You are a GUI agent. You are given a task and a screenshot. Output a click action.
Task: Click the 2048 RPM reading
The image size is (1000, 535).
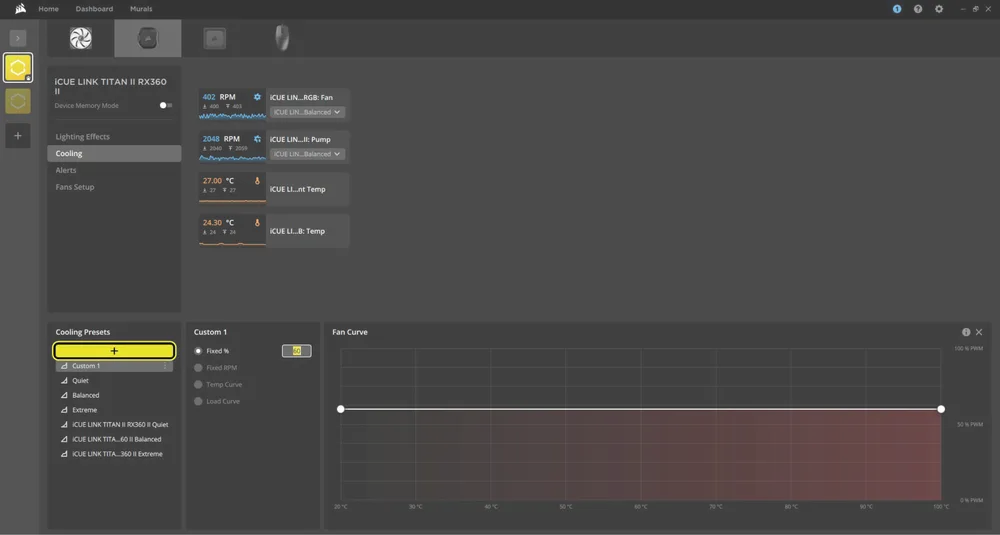(221, 139)
